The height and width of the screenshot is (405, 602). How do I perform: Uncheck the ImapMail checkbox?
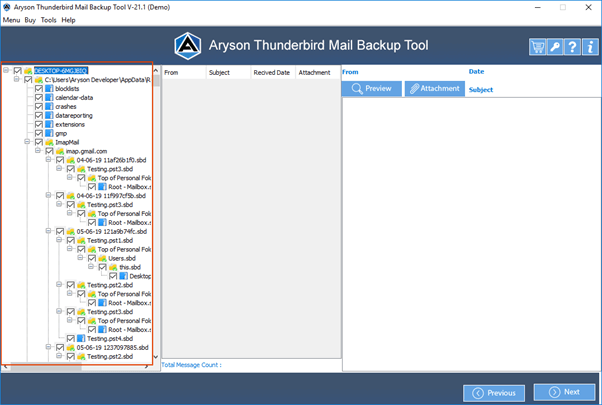(39, 142)
